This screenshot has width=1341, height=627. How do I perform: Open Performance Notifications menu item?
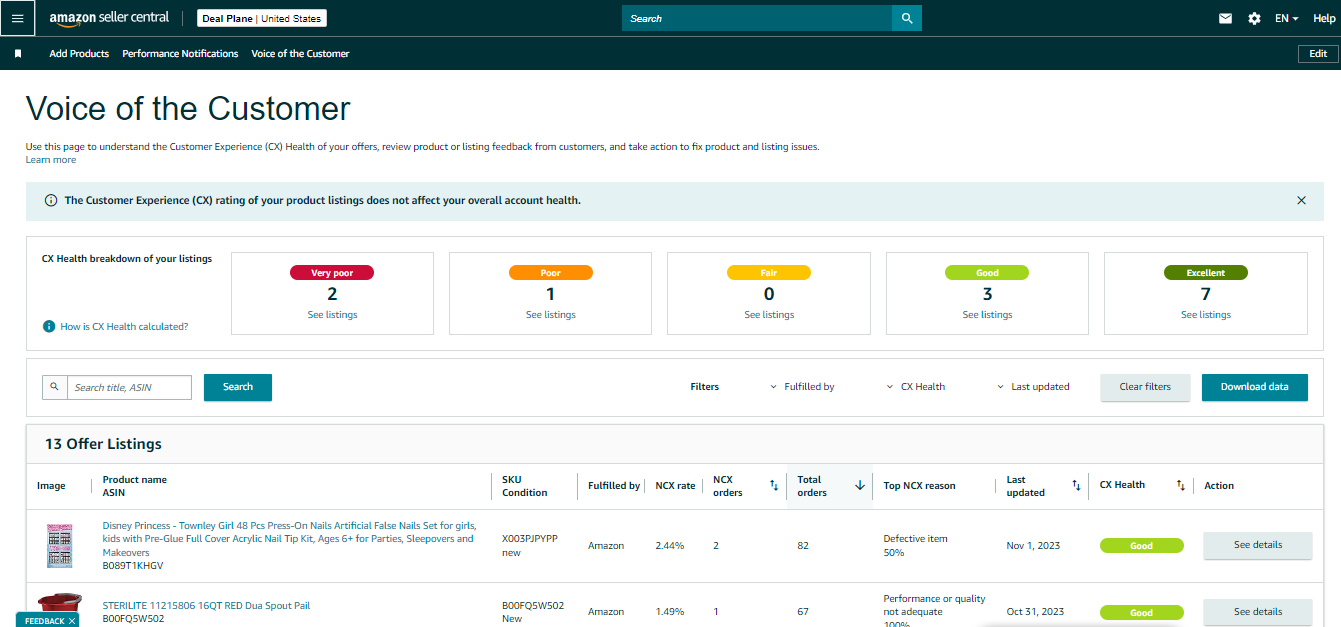click(x=180, y=54)
